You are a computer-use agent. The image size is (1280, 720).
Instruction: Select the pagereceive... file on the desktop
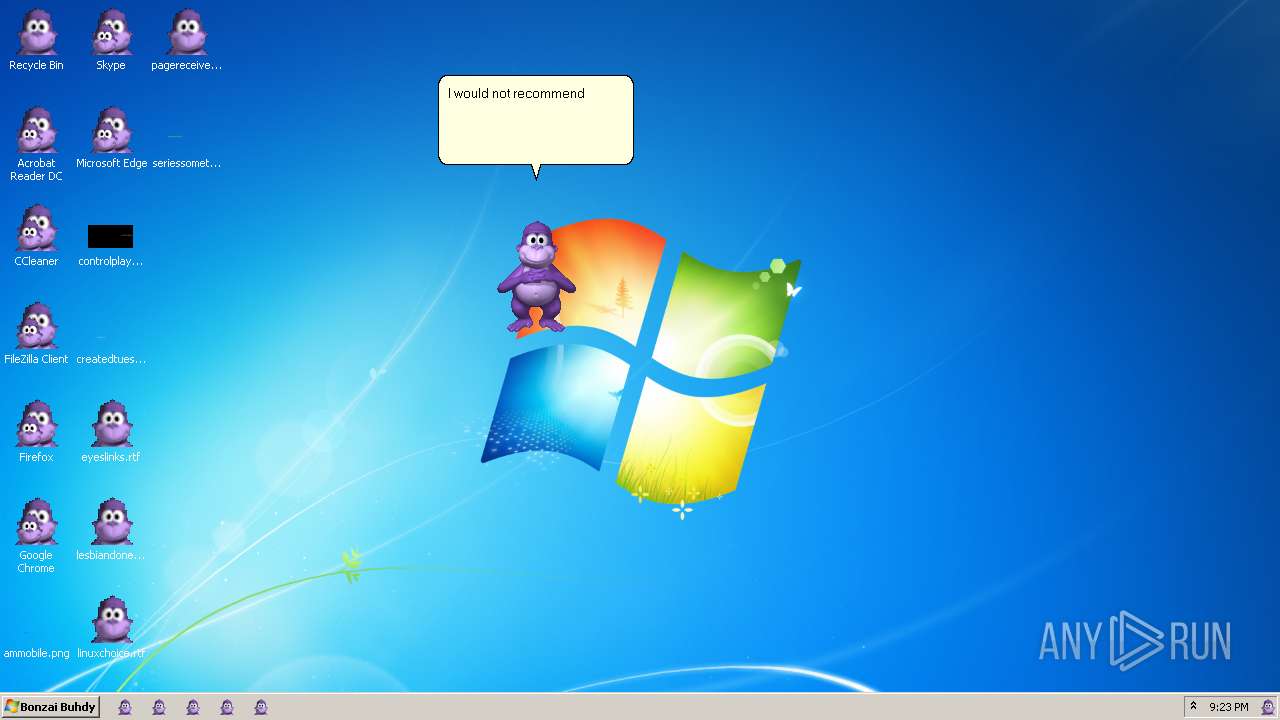click(186, 41)
